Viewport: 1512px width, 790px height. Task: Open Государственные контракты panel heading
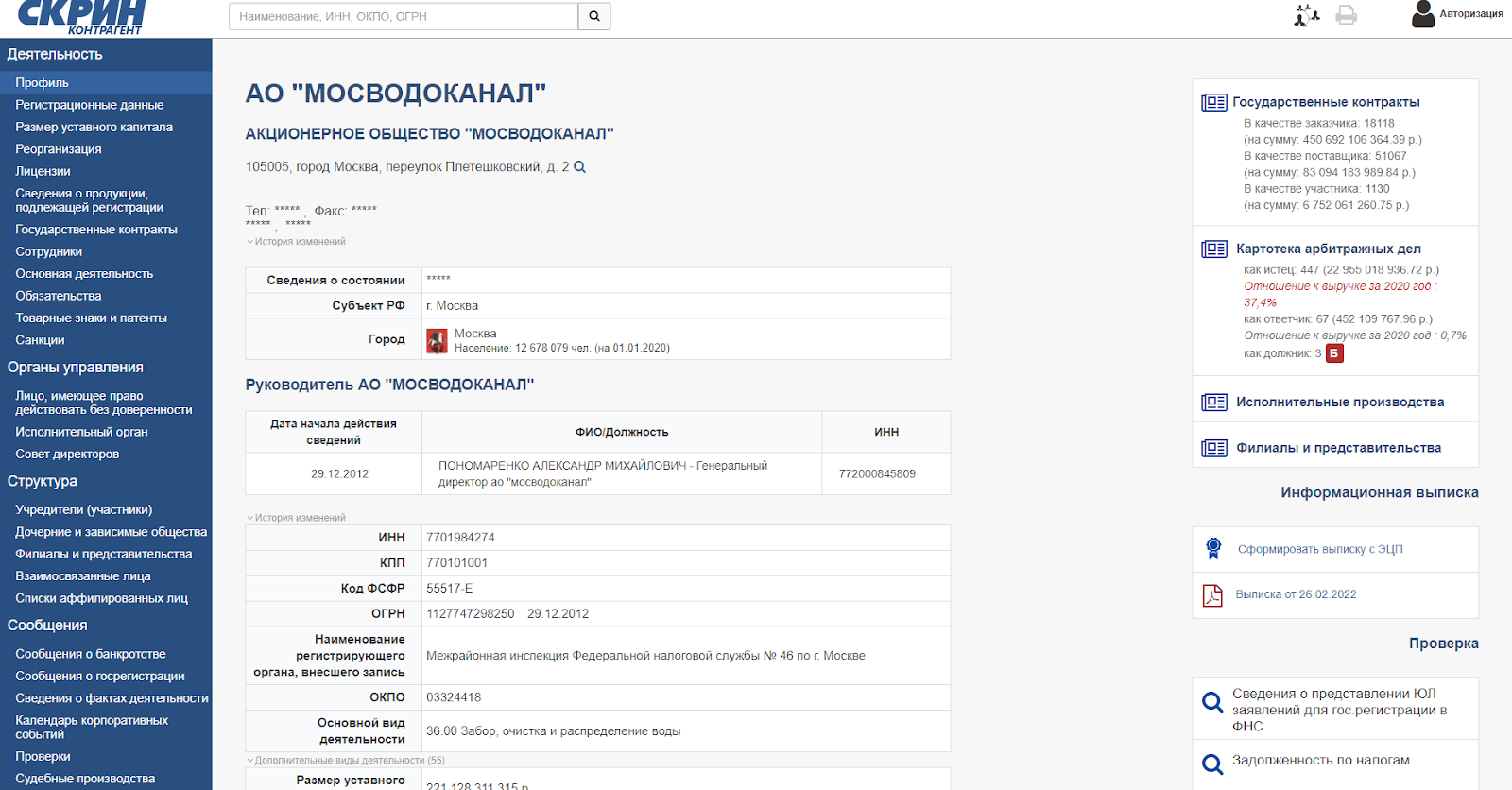tap(1326, 102)
